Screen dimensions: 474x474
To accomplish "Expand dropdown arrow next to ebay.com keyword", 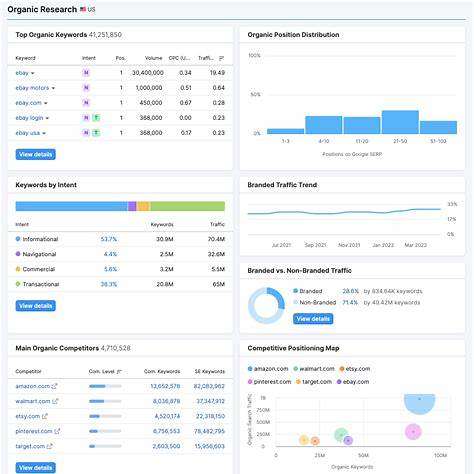I will tap(46, 103).
